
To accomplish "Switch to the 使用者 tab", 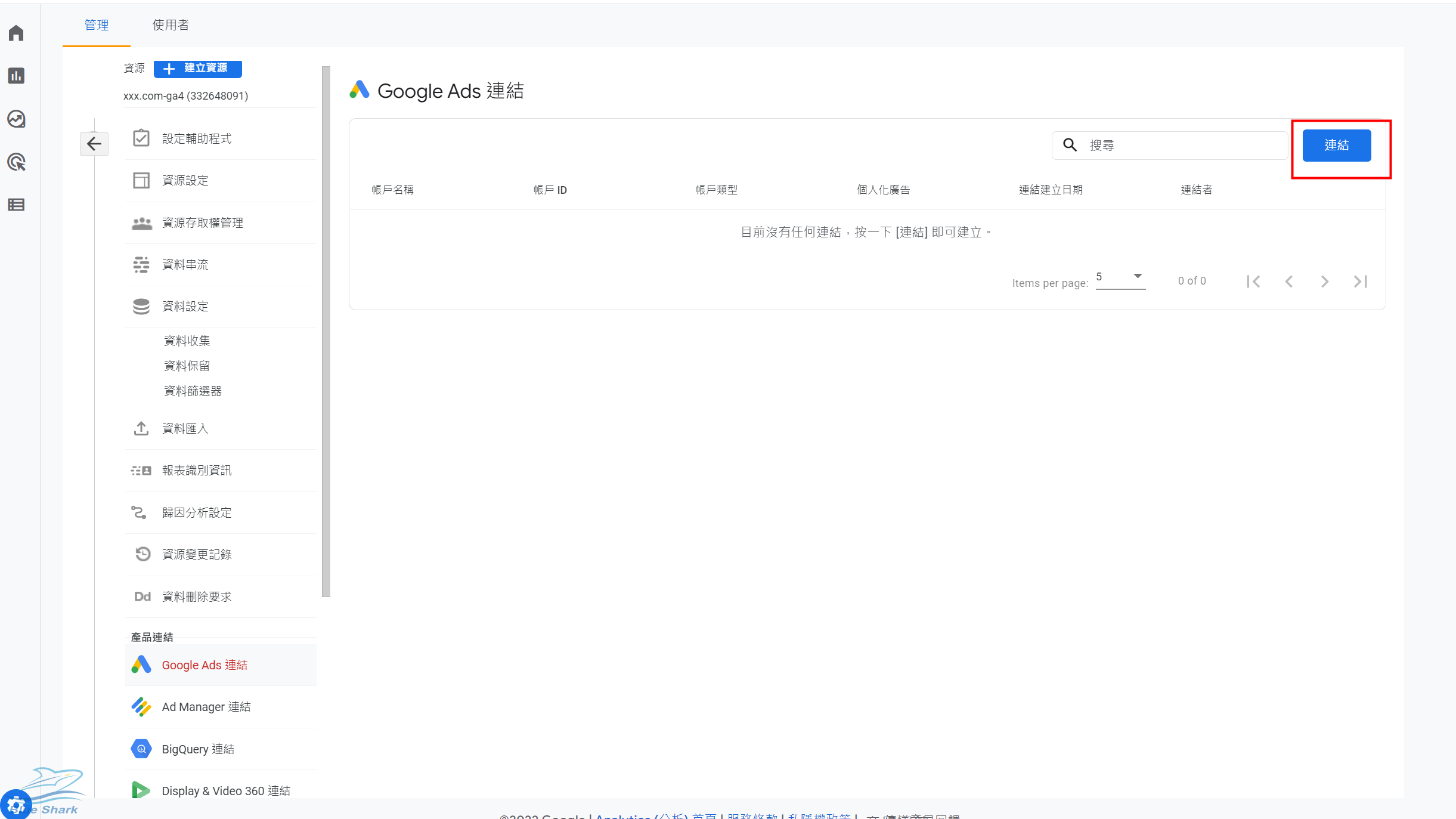I will (x=171, y=25).
